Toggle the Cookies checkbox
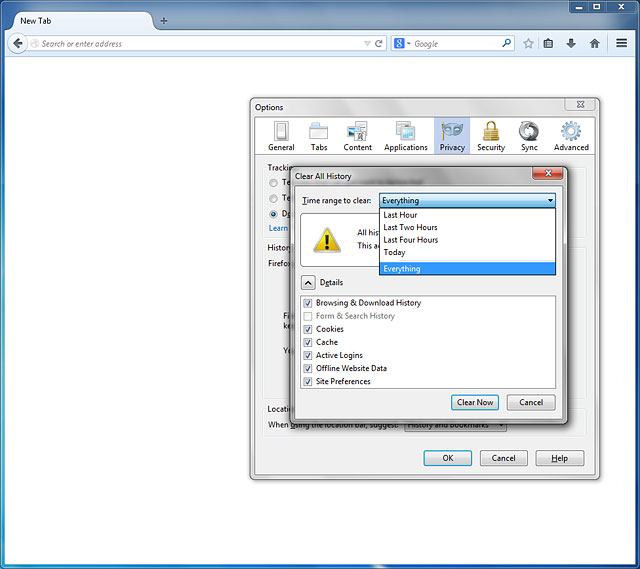The width and height of the screenshot is (640, 569). coord(308,329)
